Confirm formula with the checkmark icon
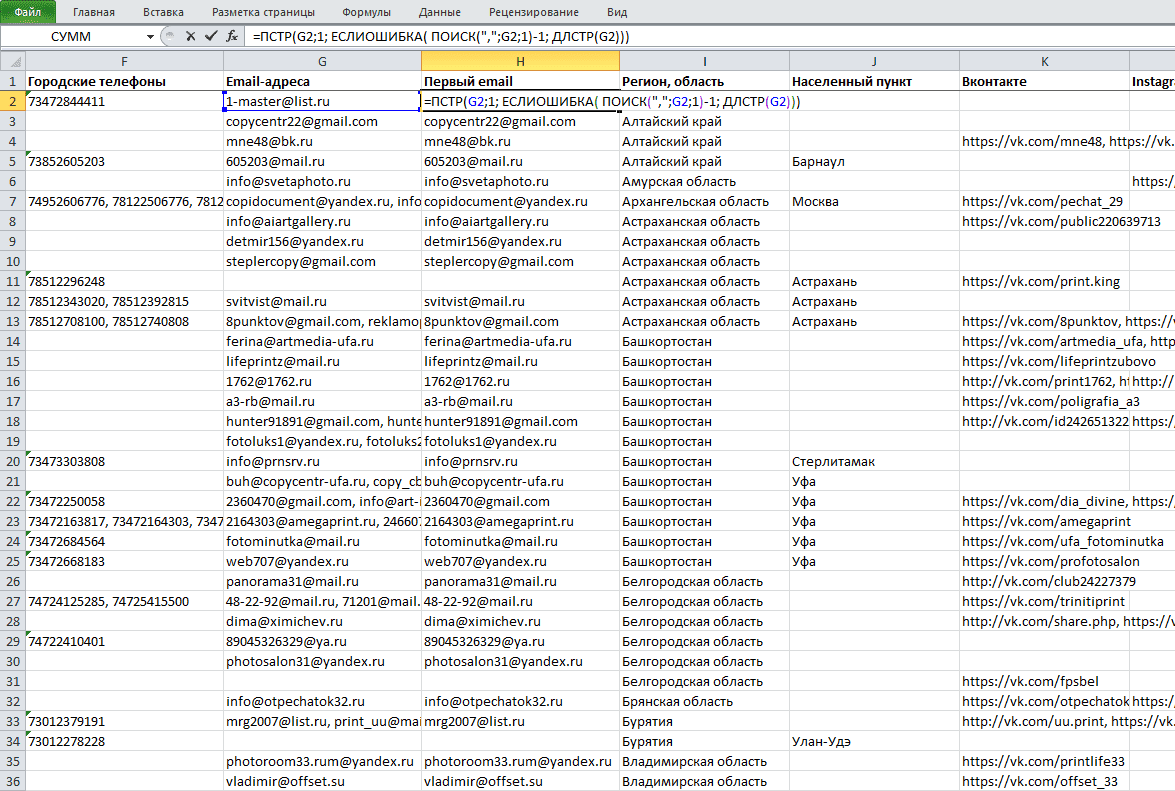This screenshot has width=1175, height=791. coord(211,36)
